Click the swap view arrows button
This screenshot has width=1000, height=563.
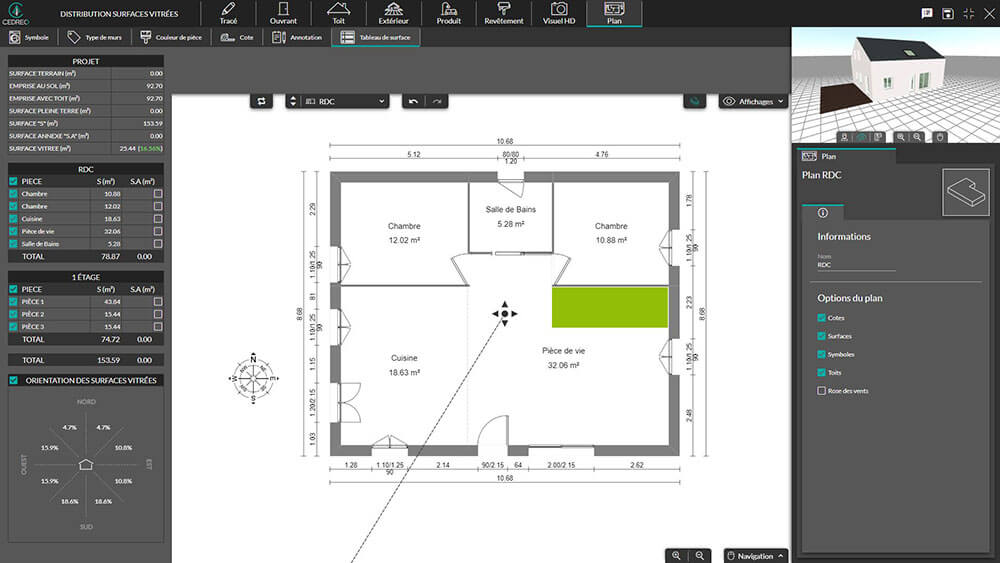[262, 101]
